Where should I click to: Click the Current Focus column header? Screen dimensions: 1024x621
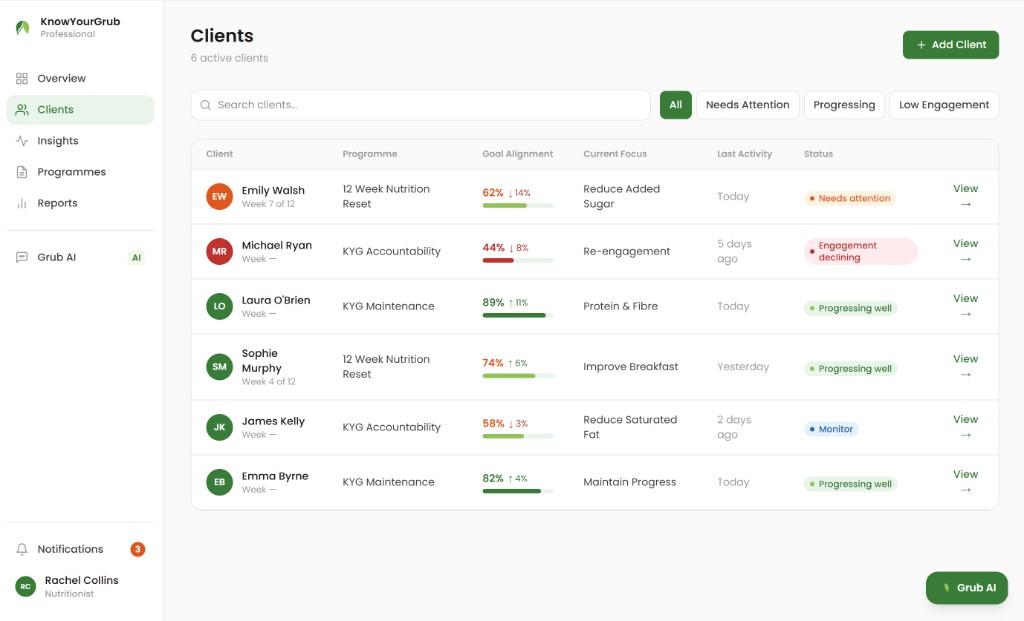coord(615,154)
